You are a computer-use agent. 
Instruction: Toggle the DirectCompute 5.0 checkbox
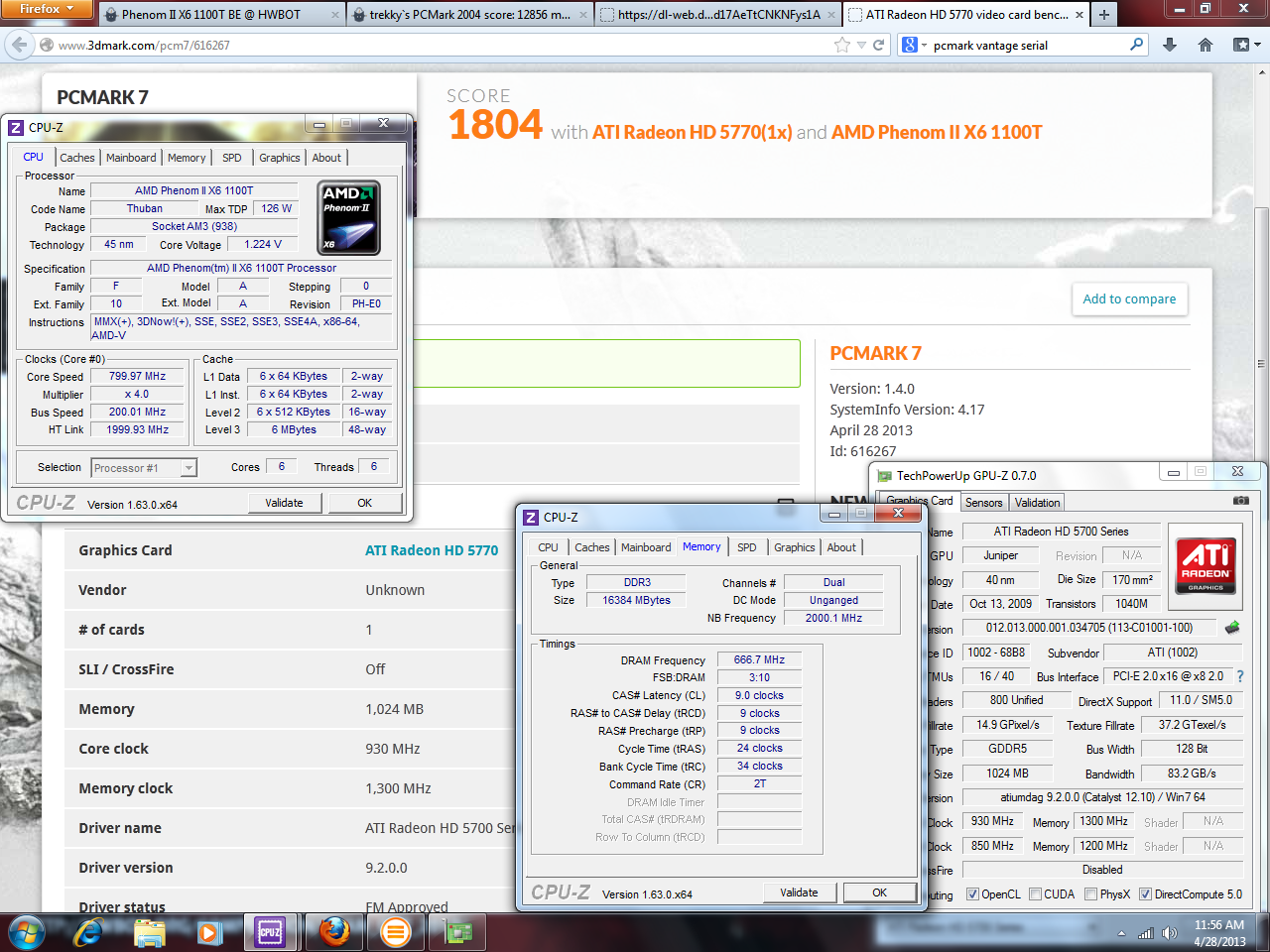(x=1145, y=894)
